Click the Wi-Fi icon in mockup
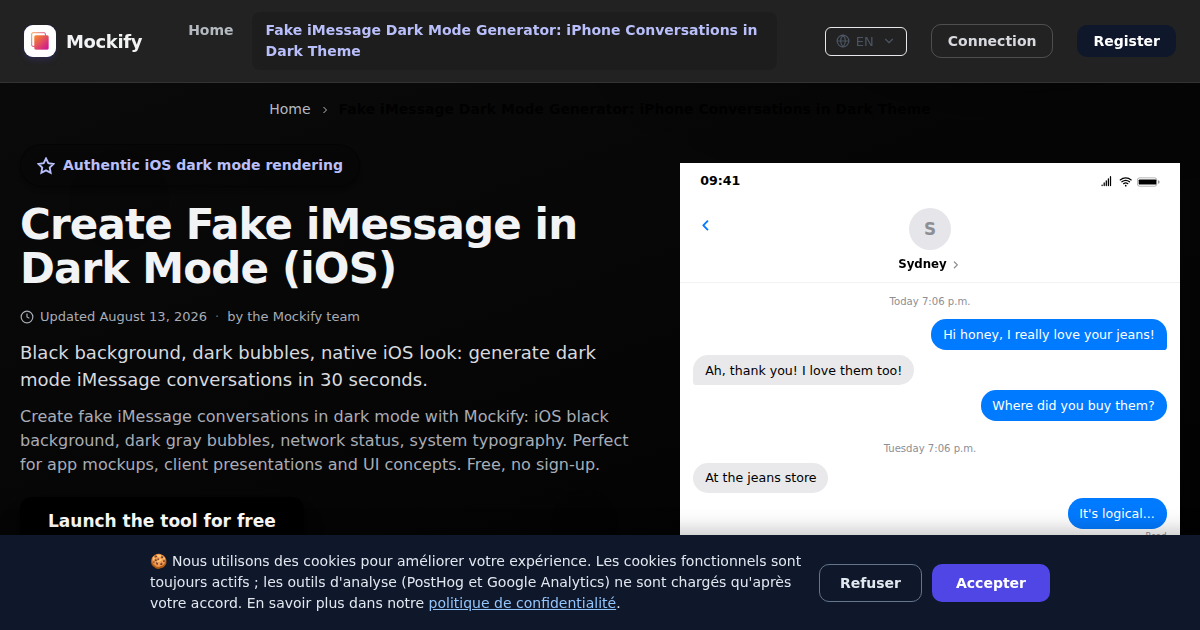1200x630 pixels. [x=1125, y=181]
